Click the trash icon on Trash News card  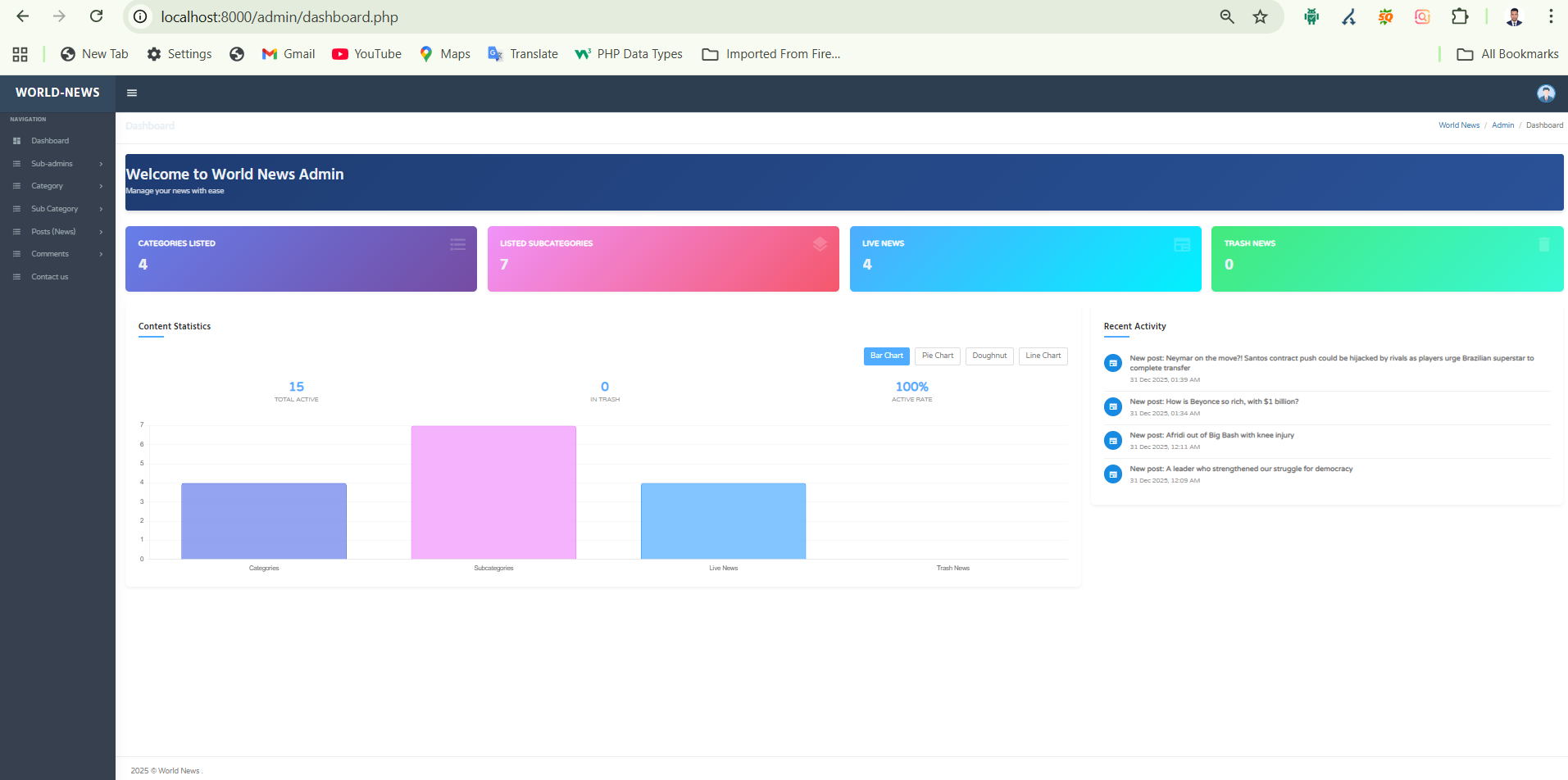tap(1543, 244)
